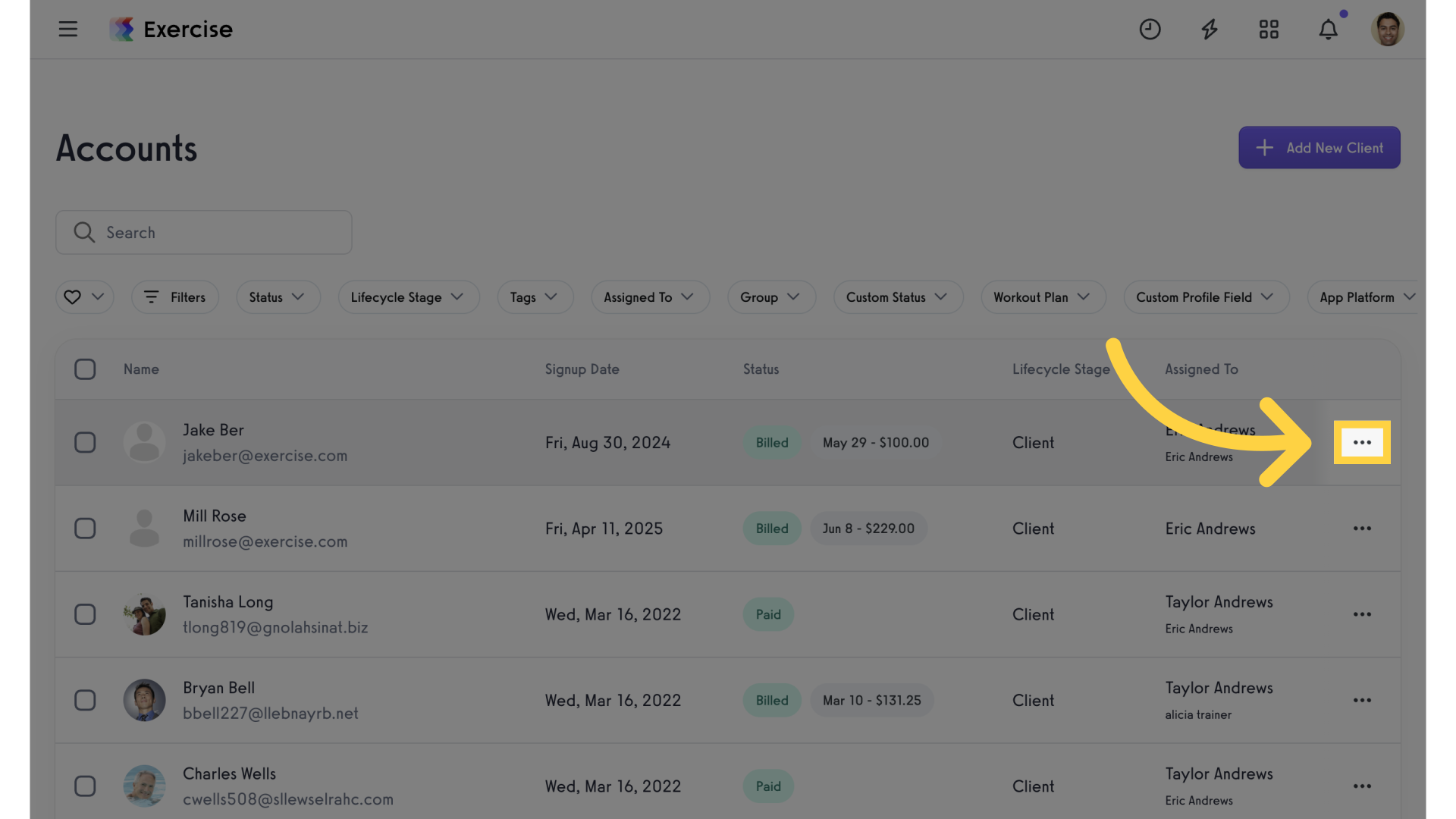The image size is (1456, 819).
Task: Open the Workout Plan filter dropdown
Action: pos(1043,297)
